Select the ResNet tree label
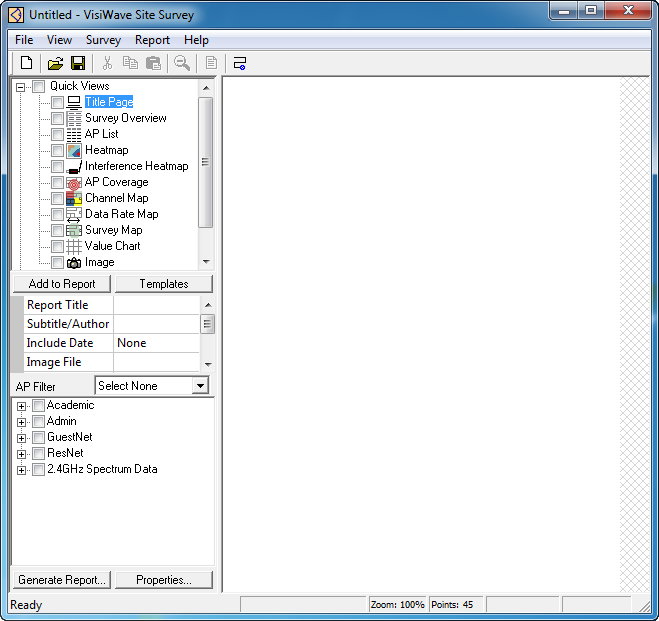Image resolution: width=659 pixels, height=621 pixels. (65, 453)
